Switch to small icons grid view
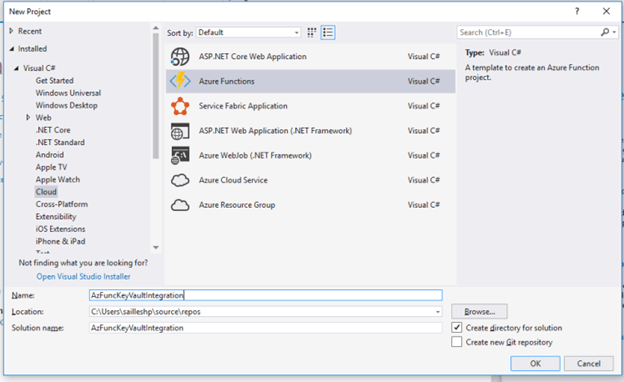624x382 pixels. pos(312,33)
